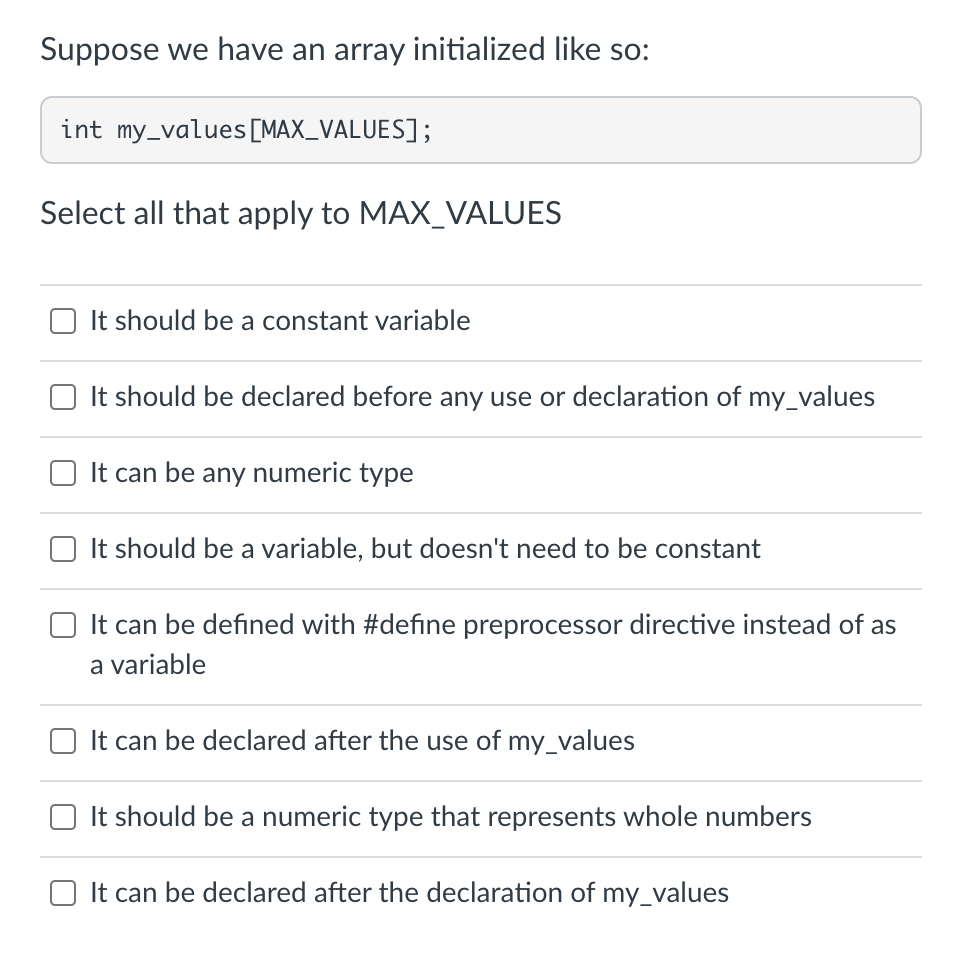The image size is (962, 966).
Task: Select checkbox for variable that needn't be constant
Action: (x=63, y=549)
